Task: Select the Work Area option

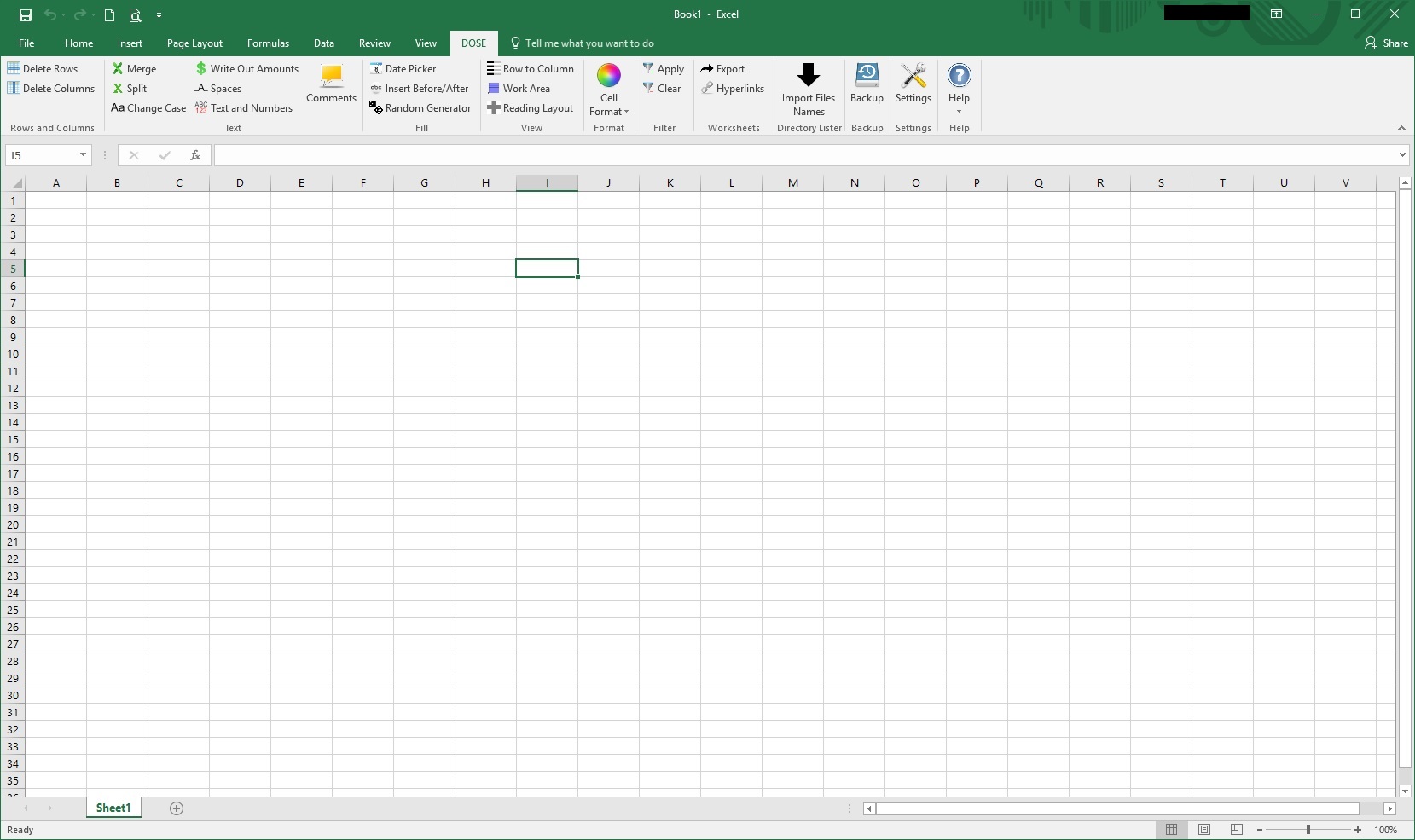Action: tap(519, 88)
